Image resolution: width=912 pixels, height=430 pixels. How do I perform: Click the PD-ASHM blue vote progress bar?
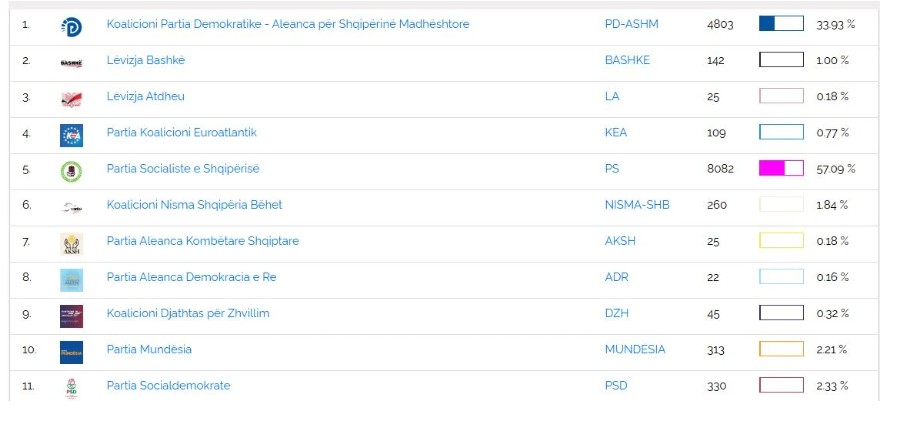click(x=781, y=24)
